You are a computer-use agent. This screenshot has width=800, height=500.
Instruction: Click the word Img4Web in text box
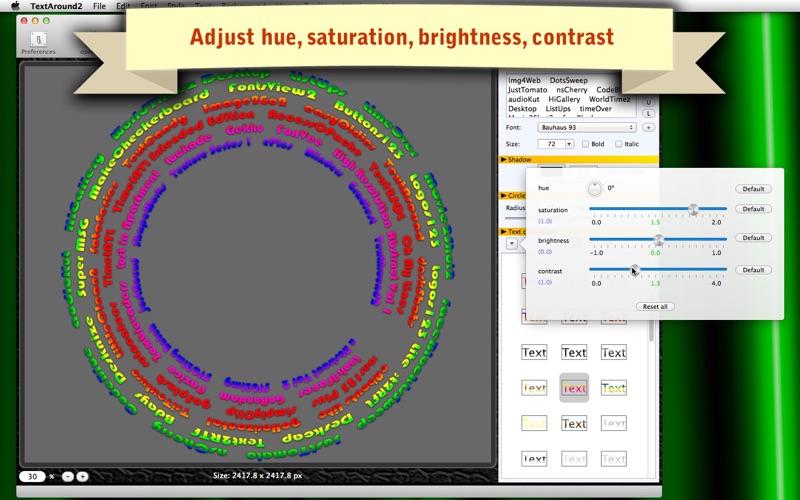coord(524,81)
